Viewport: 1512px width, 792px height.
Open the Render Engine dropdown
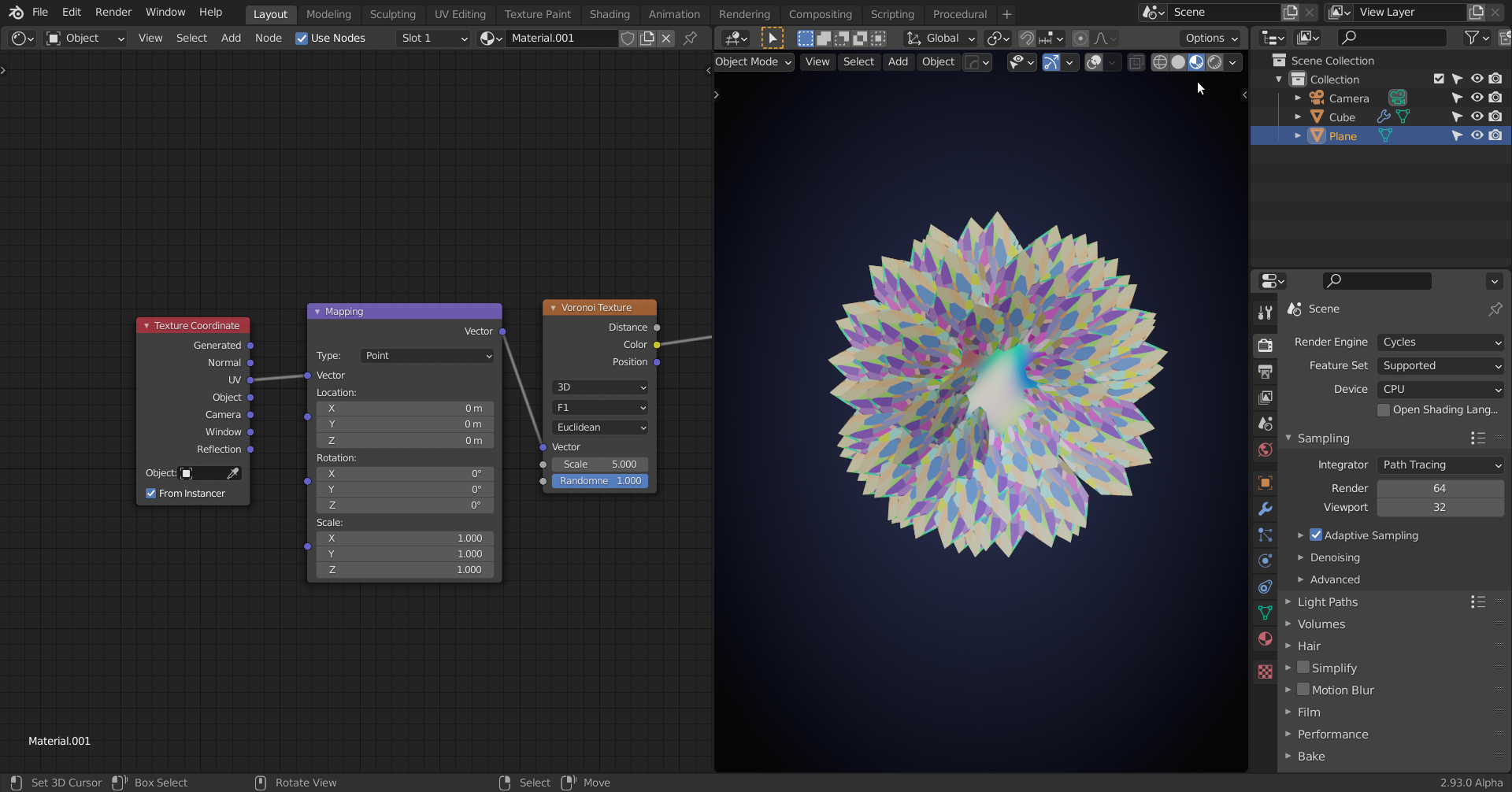(x=1440, y=342)
